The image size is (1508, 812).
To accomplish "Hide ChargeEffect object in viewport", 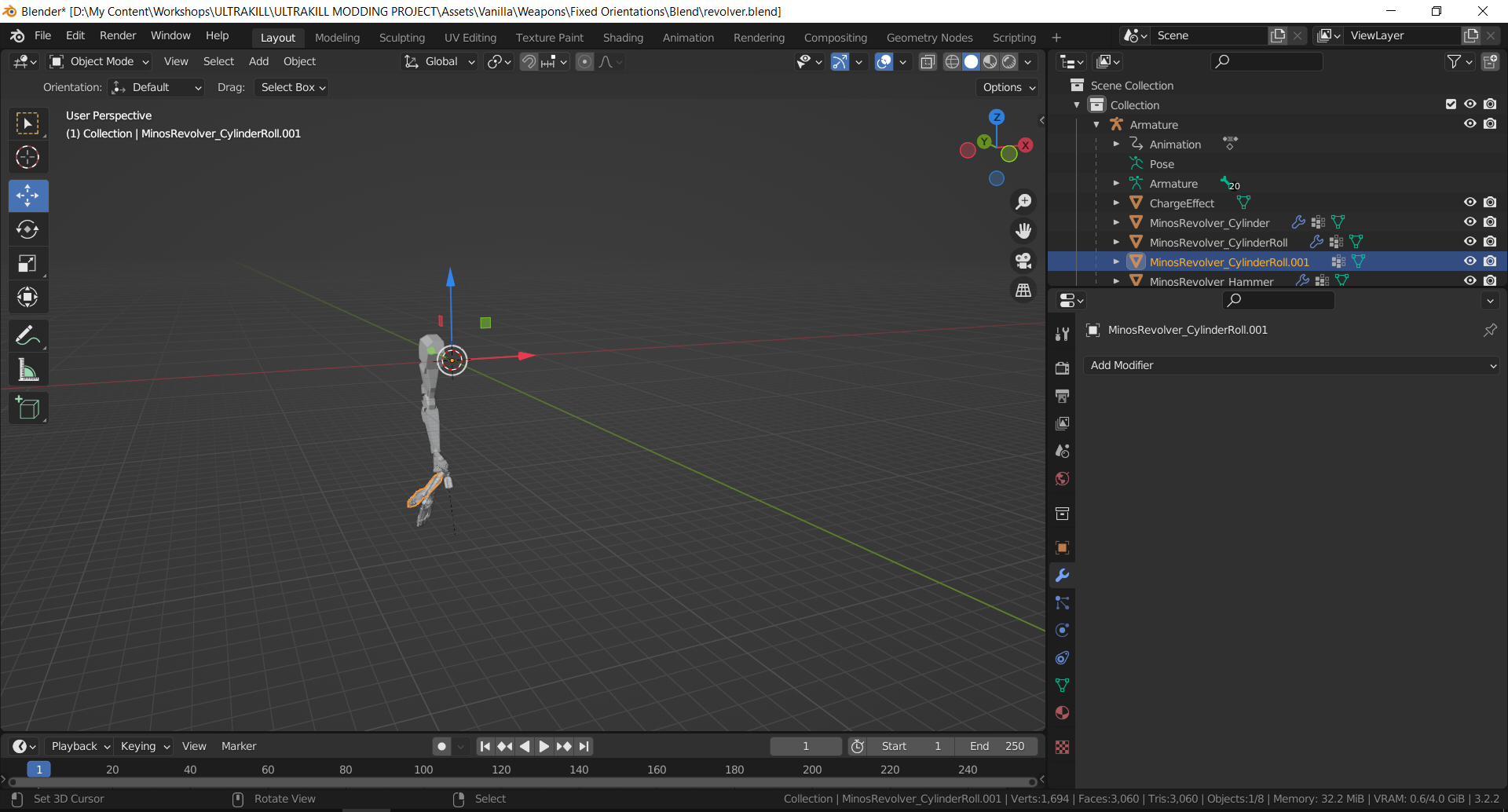I will point(1470,203).
